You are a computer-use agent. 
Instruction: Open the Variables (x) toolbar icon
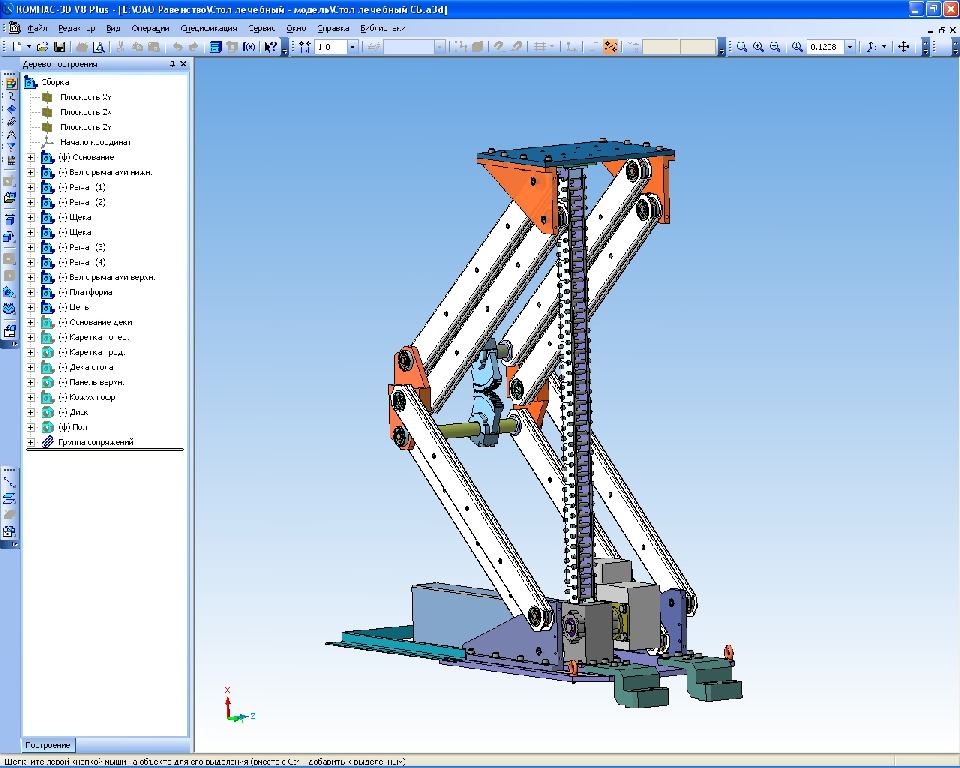click(x=248, y=47)
